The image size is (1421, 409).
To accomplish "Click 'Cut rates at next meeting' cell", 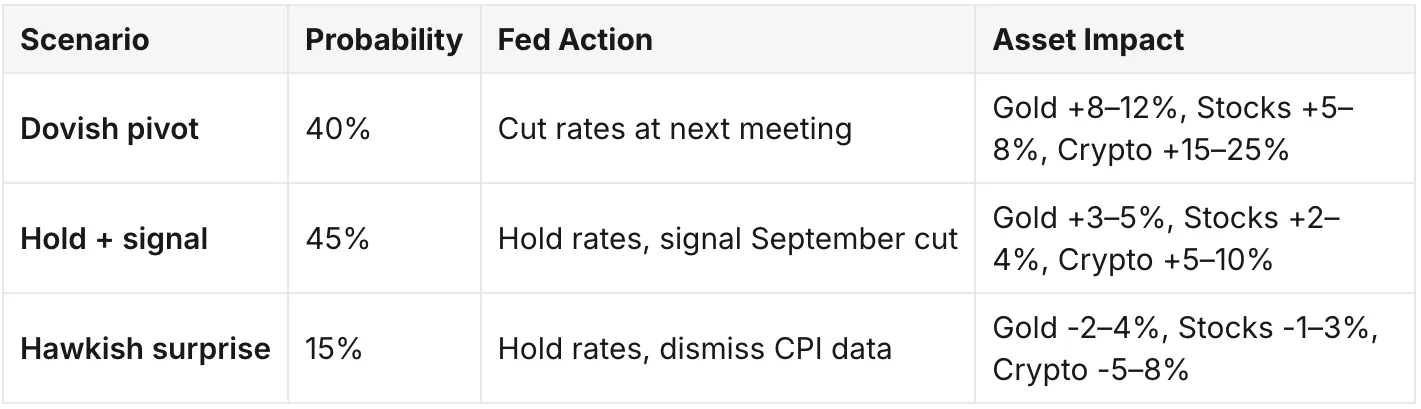I will click(728, 129).
